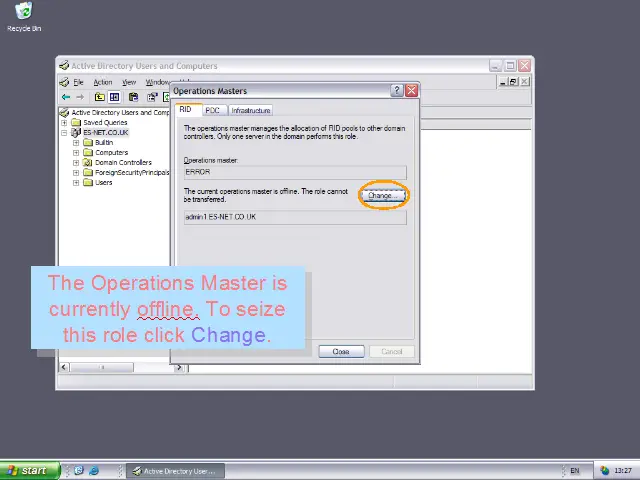Open the Window menu
Viewport: 640px width, 480px height.
158,82
